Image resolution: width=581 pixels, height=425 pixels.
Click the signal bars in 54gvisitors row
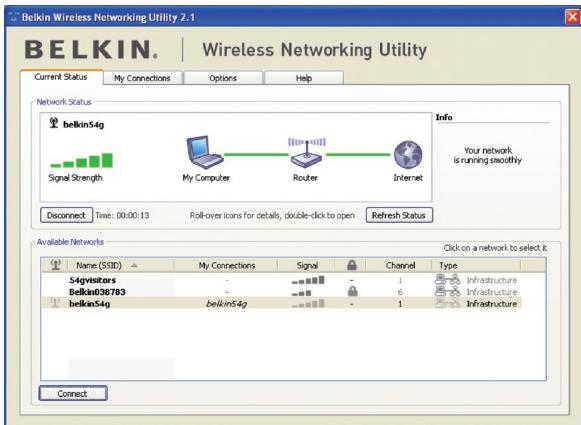[x=308, y=280]
